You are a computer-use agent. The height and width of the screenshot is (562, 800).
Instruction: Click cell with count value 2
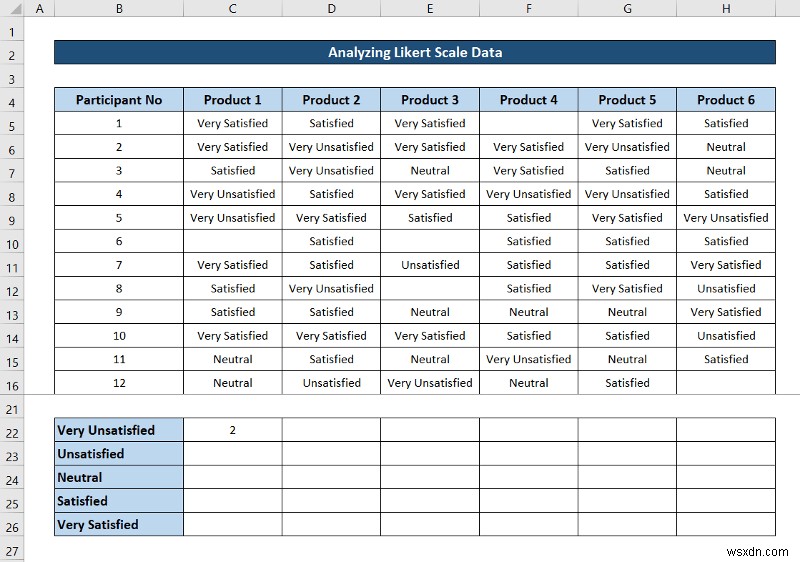[x=233, y=430]
